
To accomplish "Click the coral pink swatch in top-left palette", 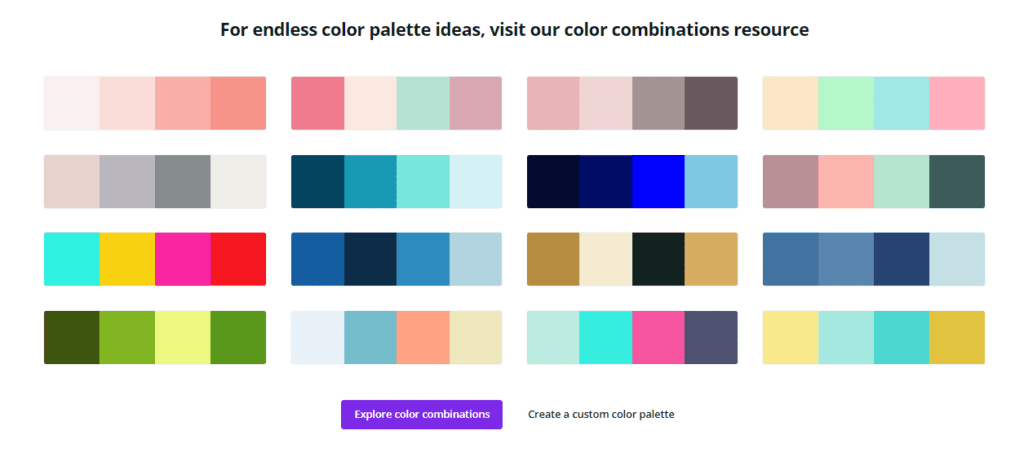I will [x=238, y=103].
